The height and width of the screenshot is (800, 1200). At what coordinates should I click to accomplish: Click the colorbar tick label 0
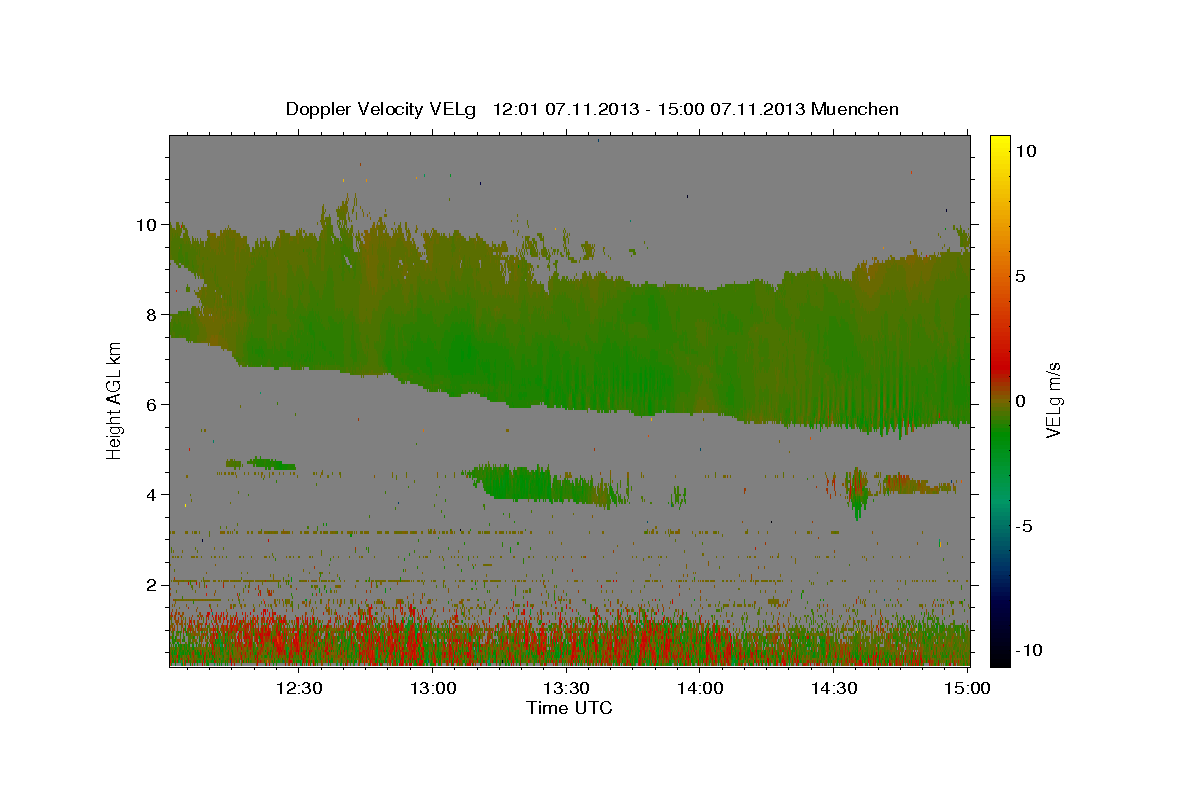pyautogui.click(x=1023, y=401)
